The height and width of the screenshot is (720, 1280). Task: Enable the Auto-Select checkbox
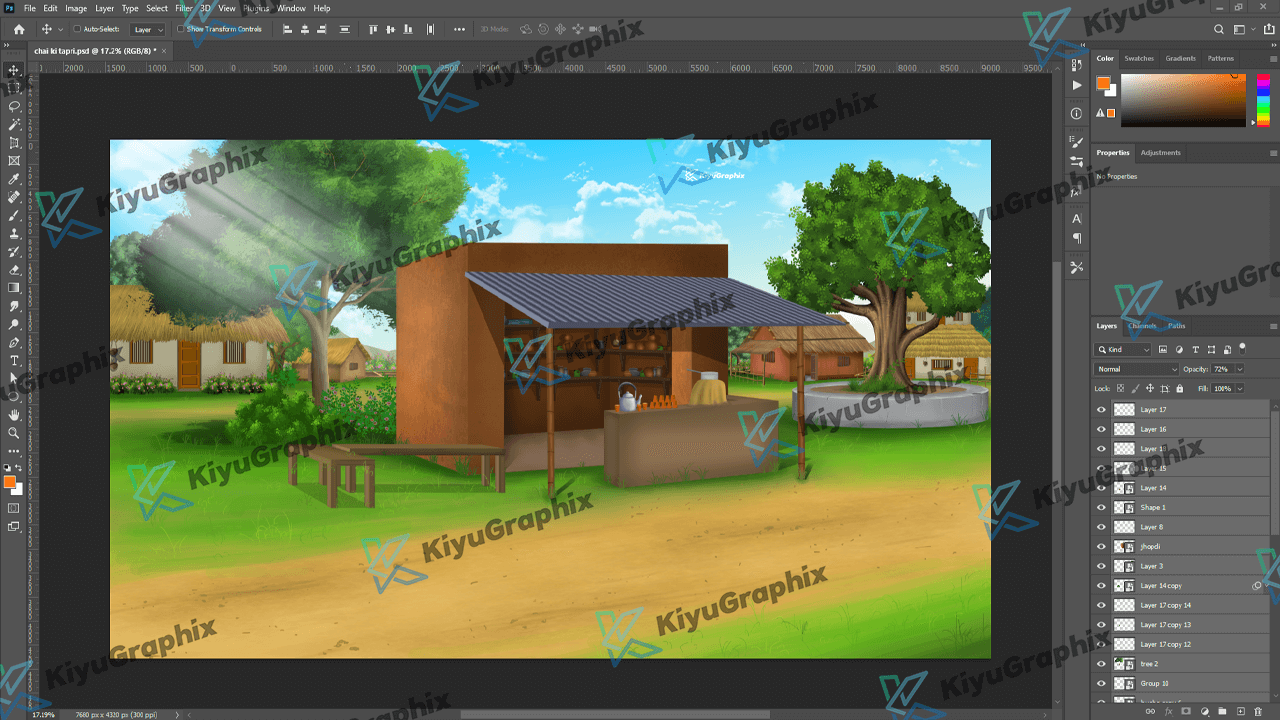[78, 29]
